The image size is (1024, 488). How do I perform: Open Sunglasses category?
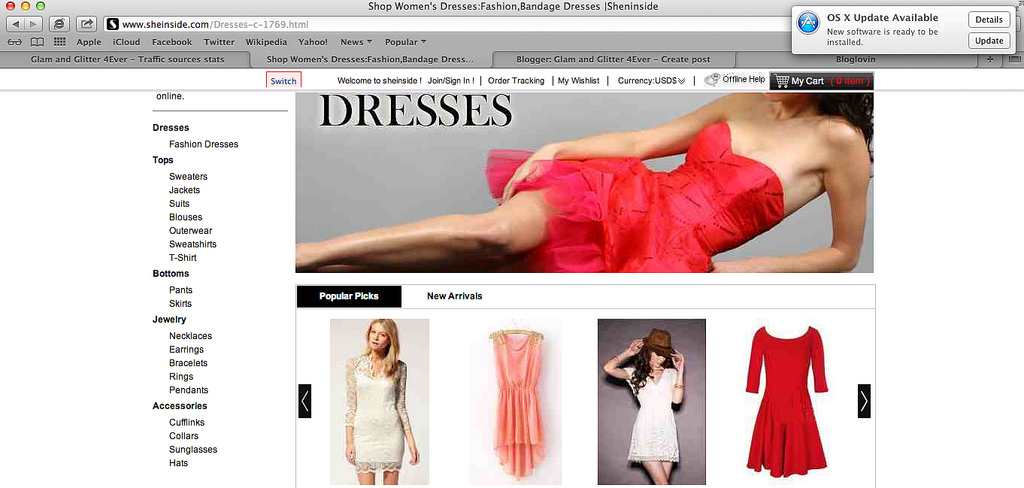193,449
